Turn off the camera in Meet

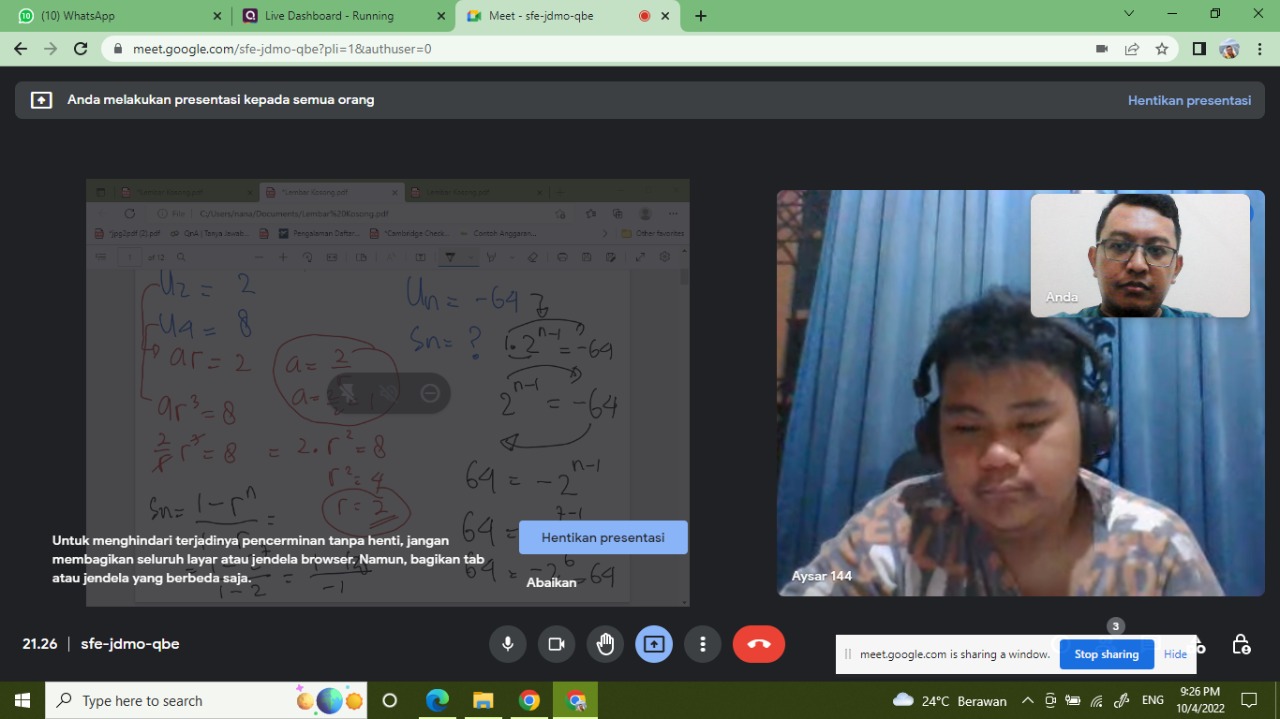coord(556,644)
